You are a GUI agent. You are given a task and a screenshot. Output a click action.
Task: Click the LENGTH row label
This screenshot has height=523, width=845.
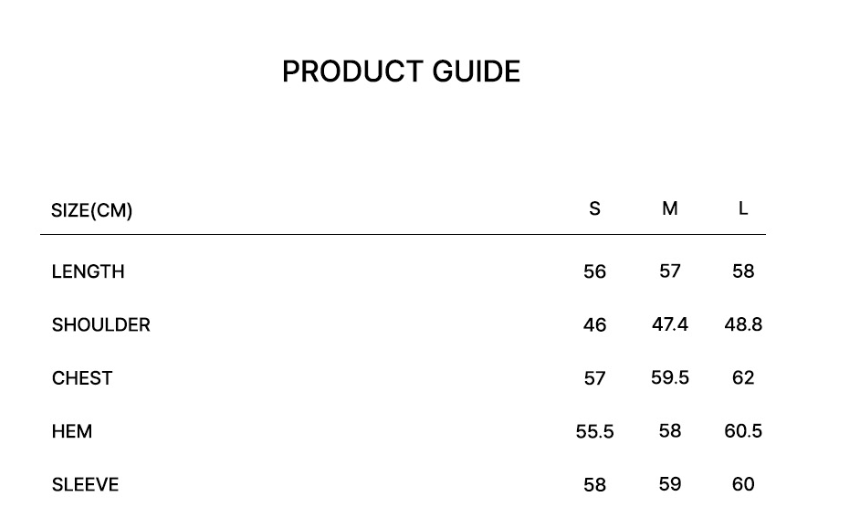[x=88, y=271]
